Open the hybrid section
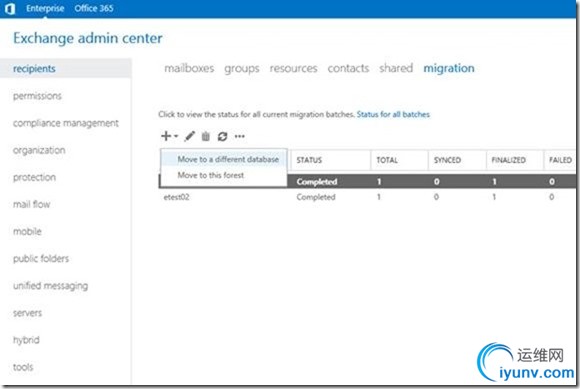Screen dimensions: 580x389 click(26, 340)
